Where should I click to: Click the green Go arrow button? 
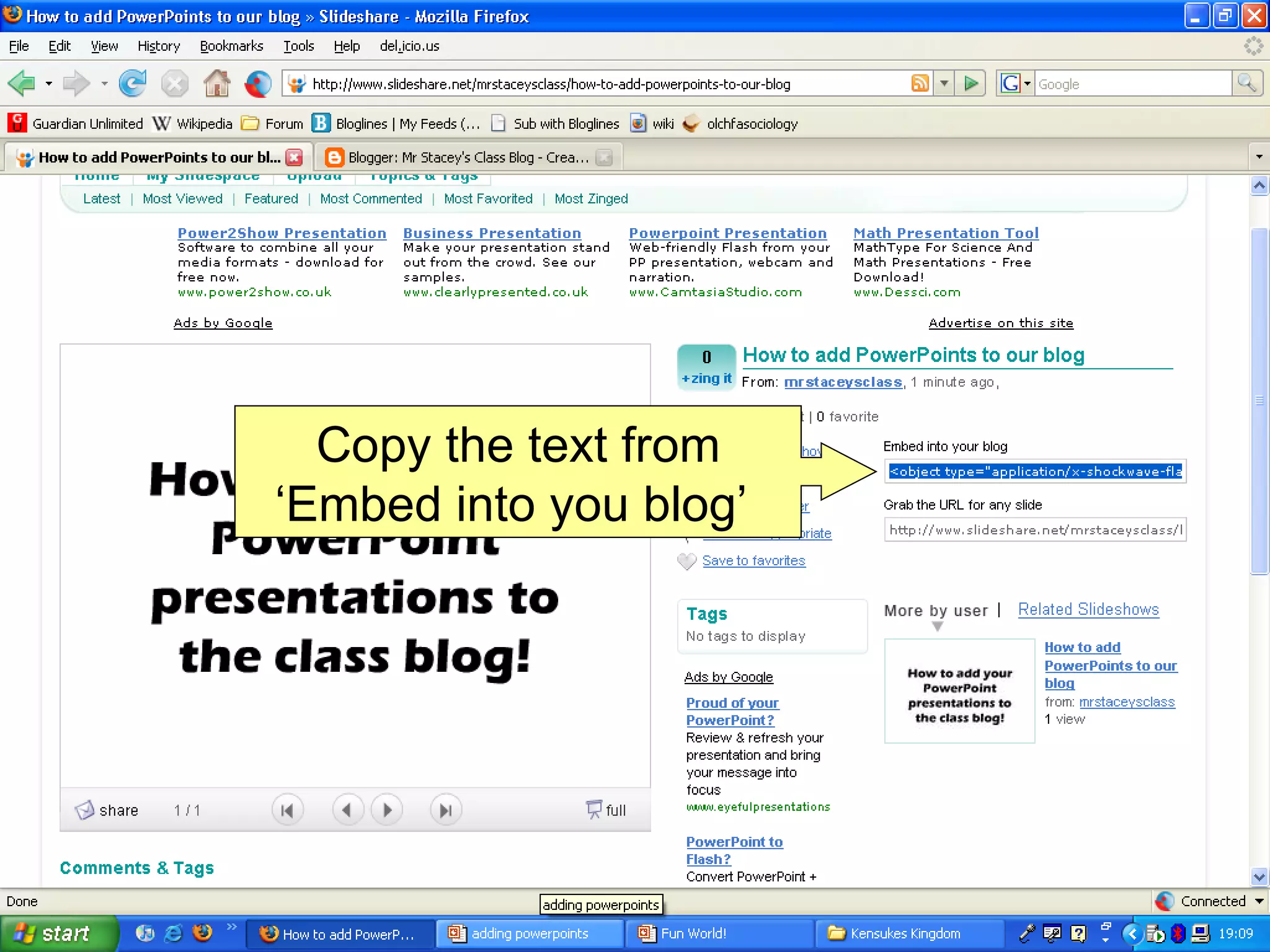pos(971,83)
